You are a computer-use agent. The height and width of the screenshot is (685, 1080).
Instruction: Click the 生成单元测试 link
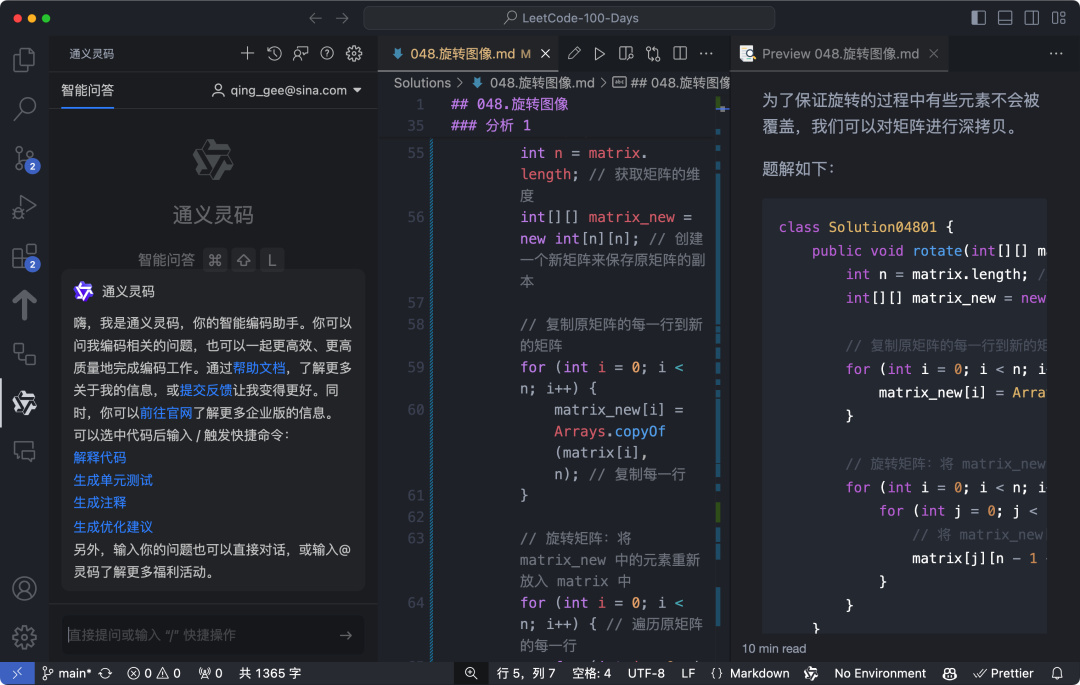pyautogui.click(x=113, y=480)
